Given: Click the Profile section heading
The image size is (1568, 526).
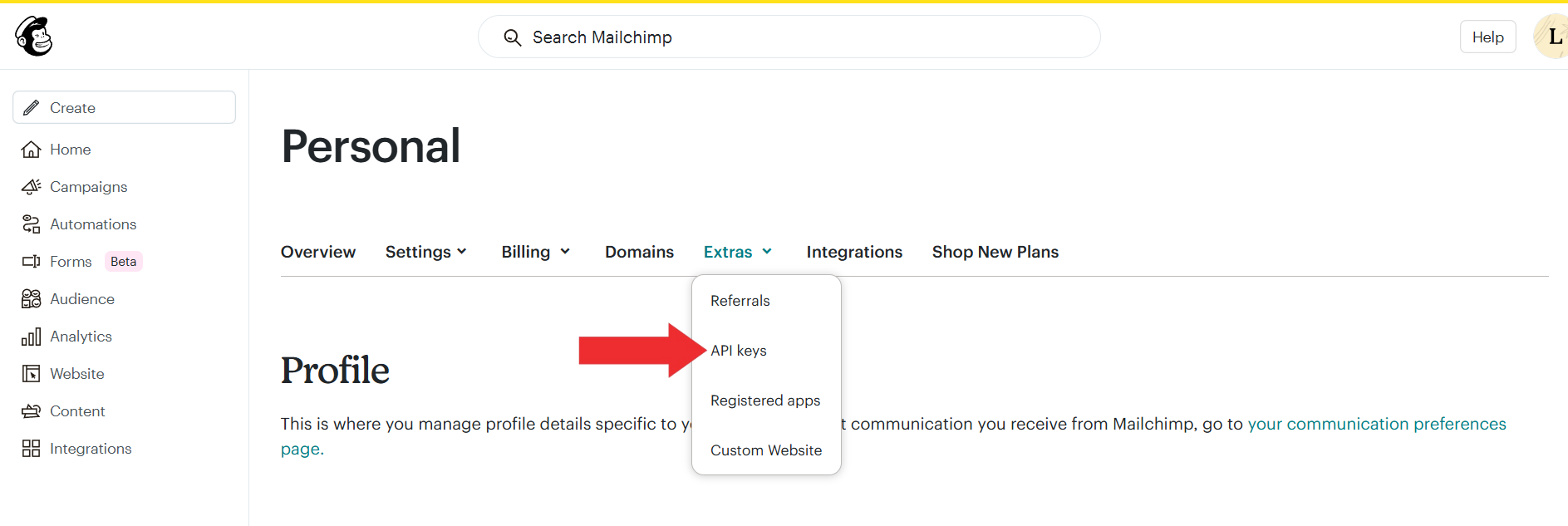Looking at the screenshot, I should [335, 371].
